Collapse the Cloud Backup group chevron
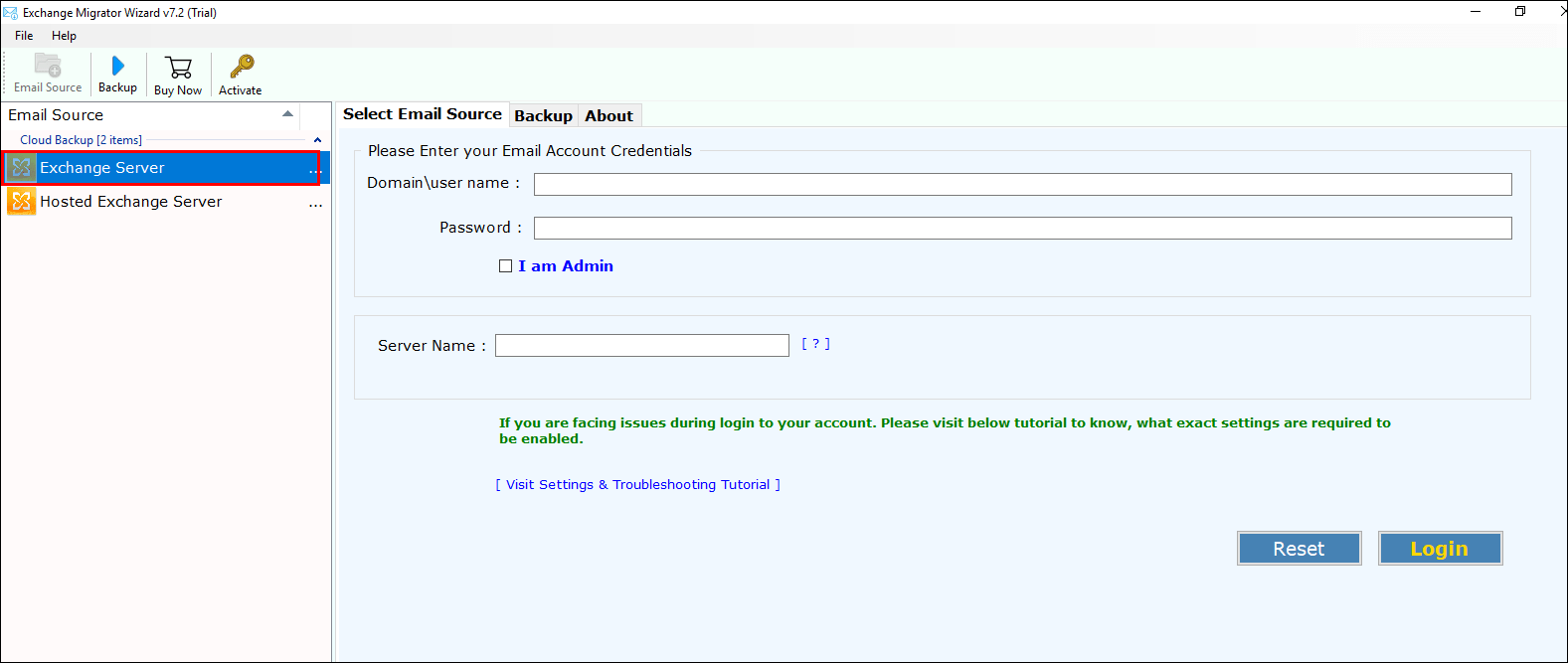Viewport: 1568px width, 663px height. [x=317, y=140]
